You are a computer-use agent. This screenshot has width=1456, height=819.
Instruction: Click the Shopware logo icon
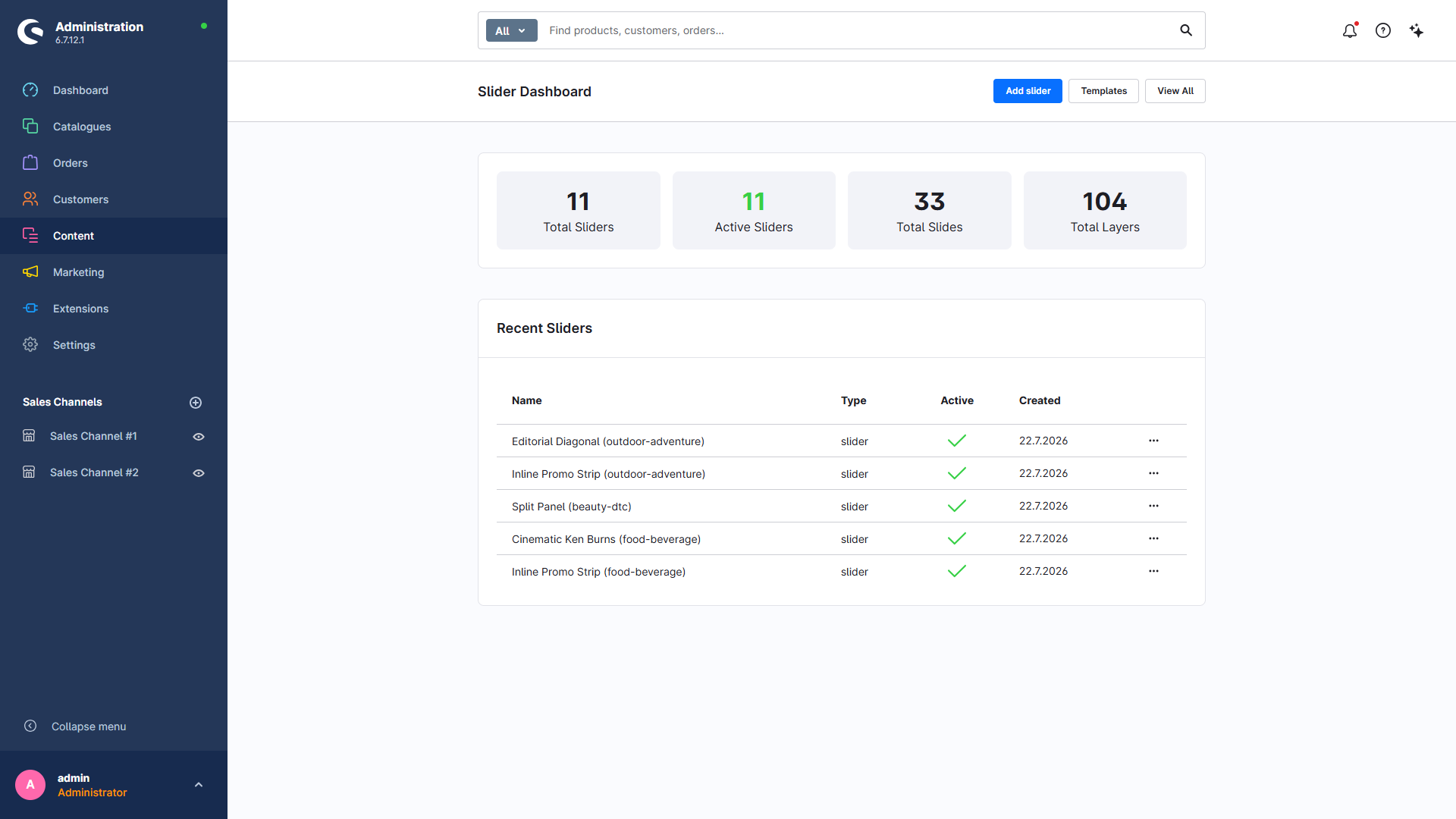30,31
